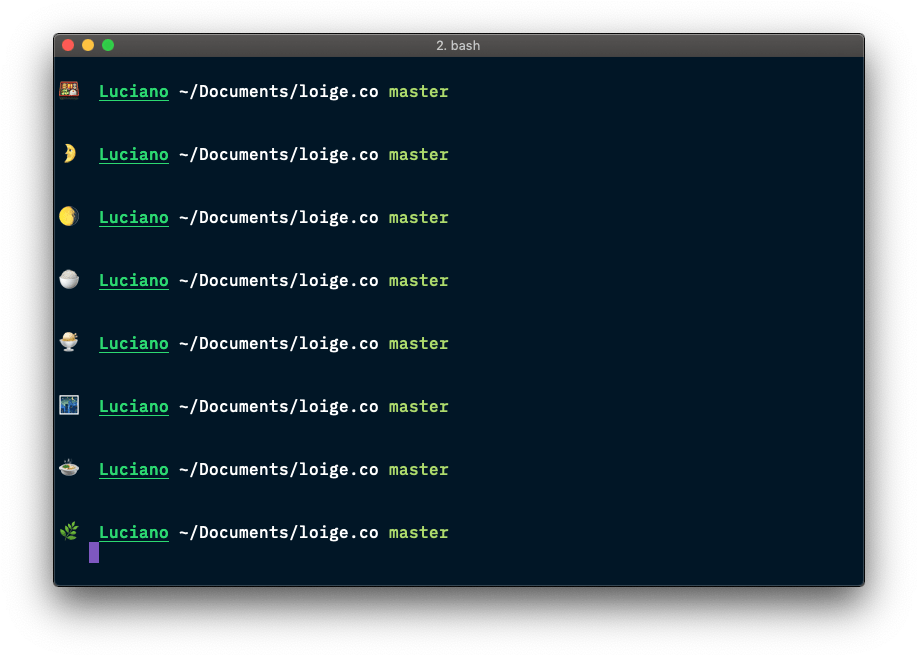917x655 pixels.
Task: Click the starry night cityscape emoji
Action: coord(69,405)
